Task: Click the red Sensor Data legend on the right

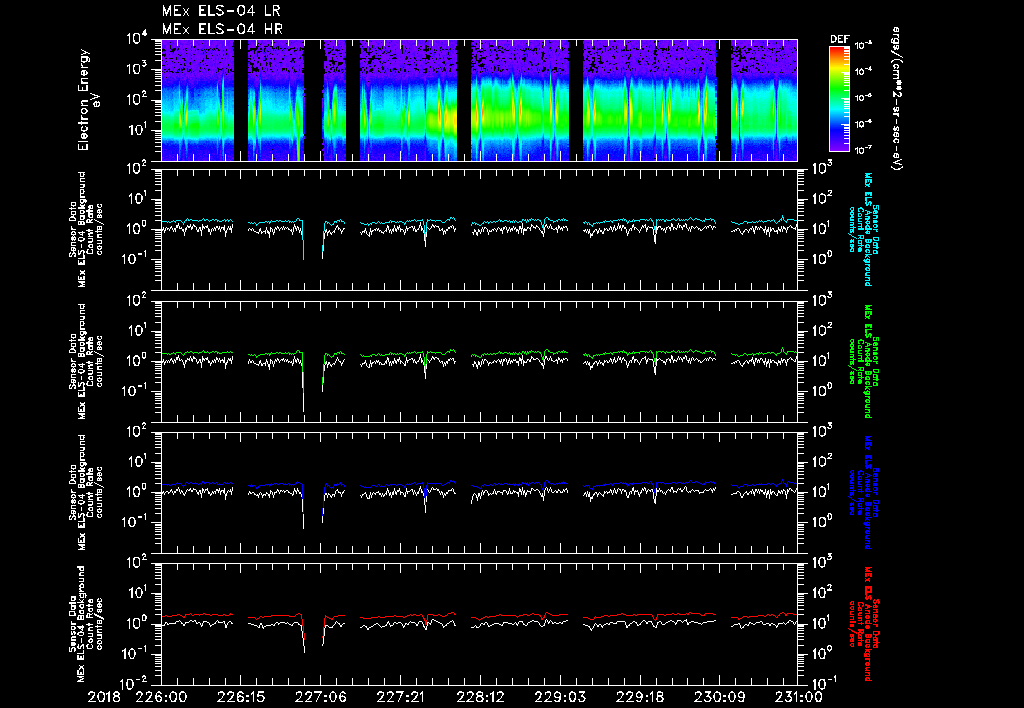Action: pos(863,624)
